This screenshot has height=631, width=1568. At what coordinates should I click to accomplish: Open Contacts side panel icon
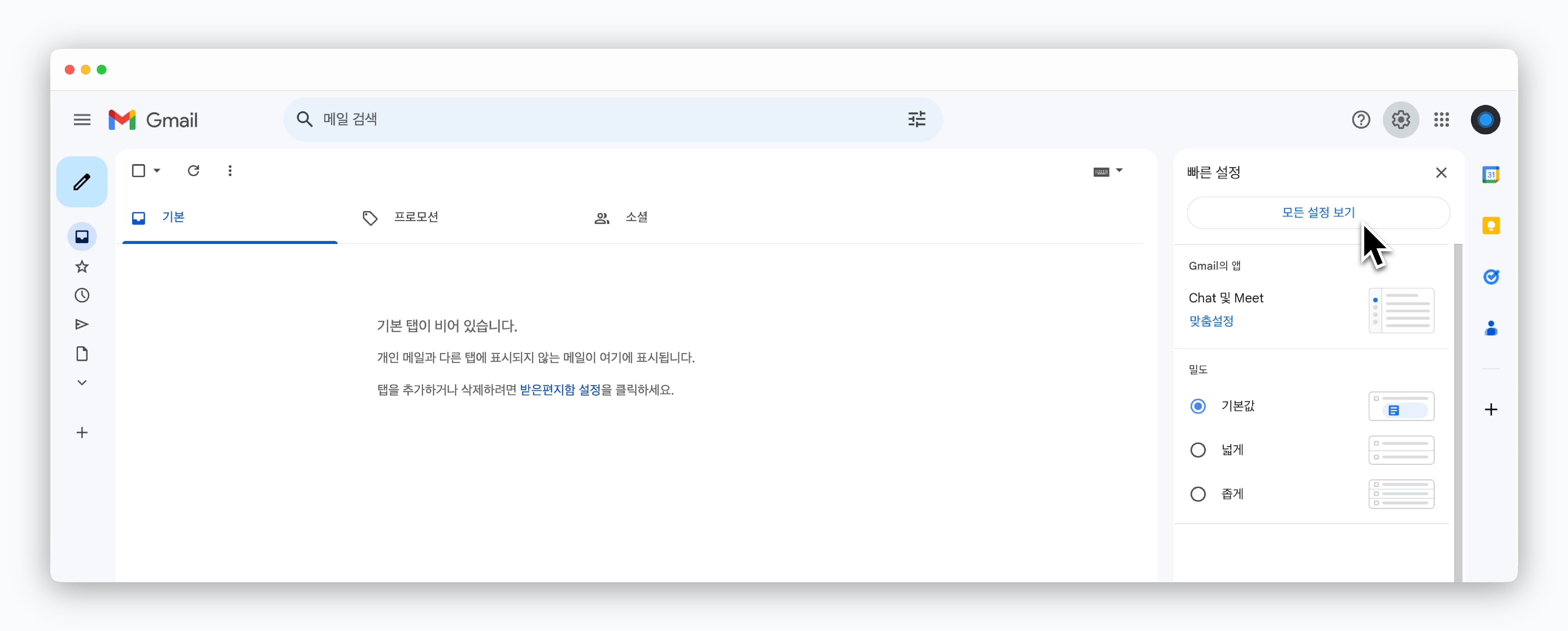point(1491,328)
